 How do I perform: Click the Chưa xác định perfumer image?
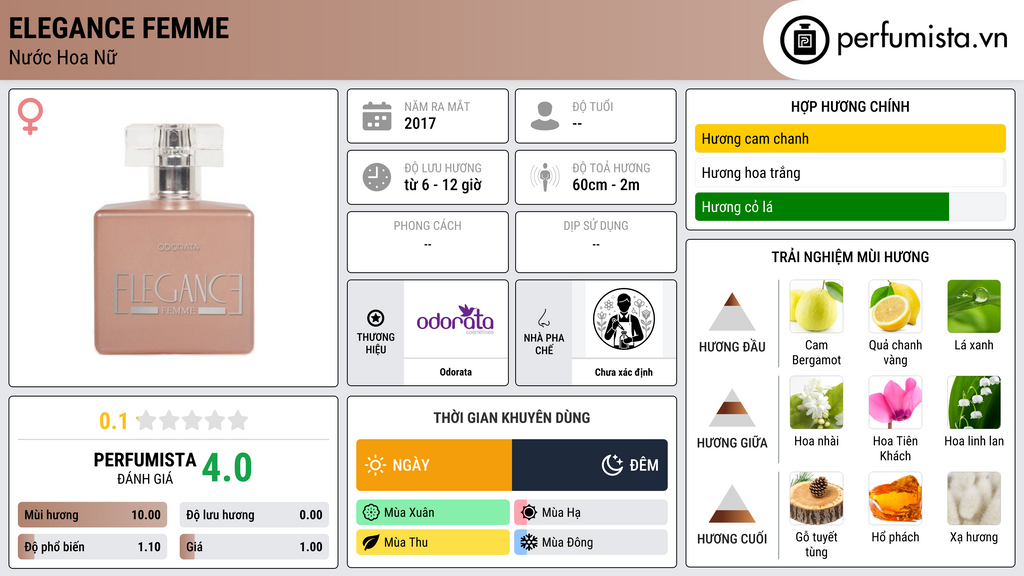[624, 319]
